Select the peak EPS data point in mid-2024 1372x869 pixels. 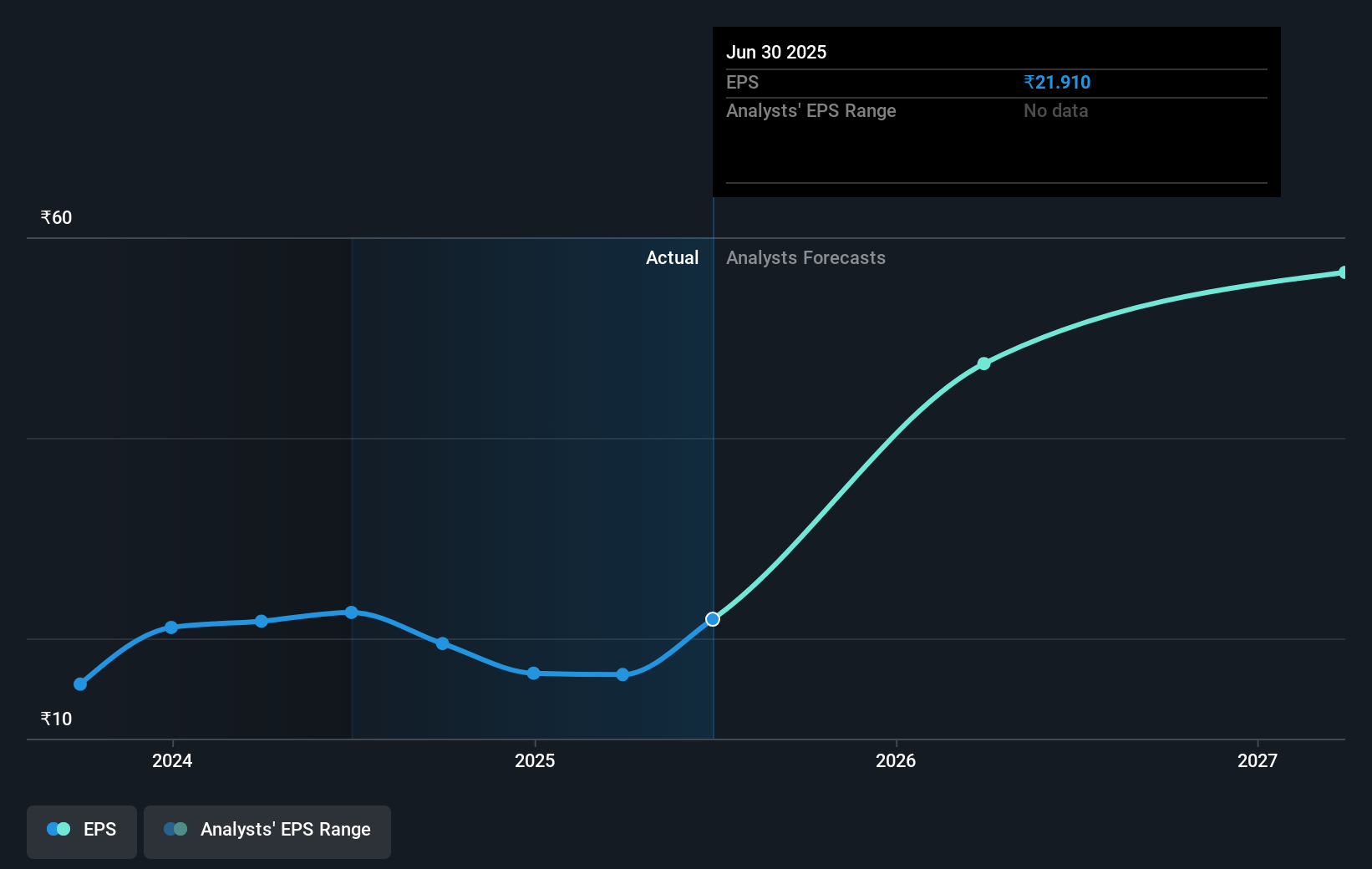pos(352,612)
